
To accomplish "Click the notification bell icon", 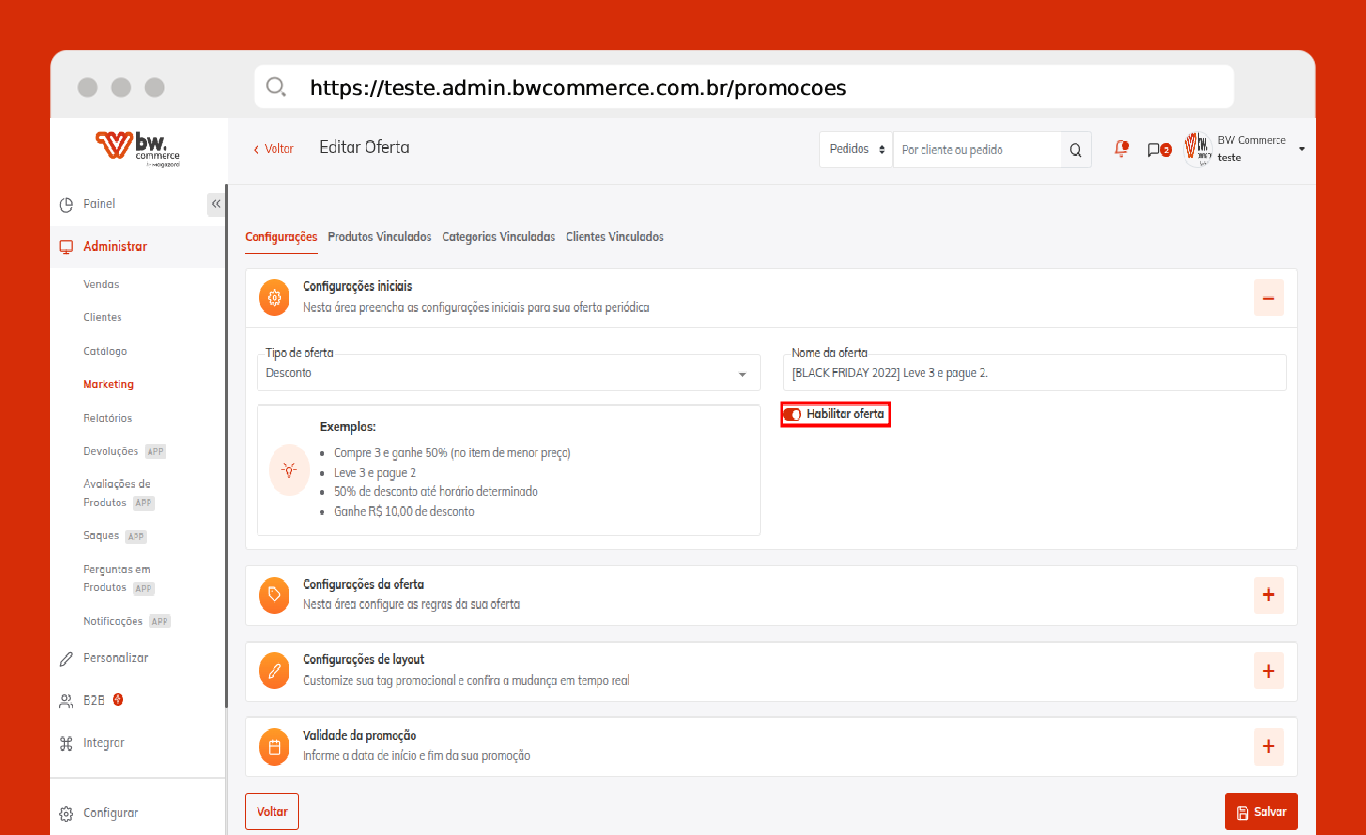I will [x=1121, y=149].
